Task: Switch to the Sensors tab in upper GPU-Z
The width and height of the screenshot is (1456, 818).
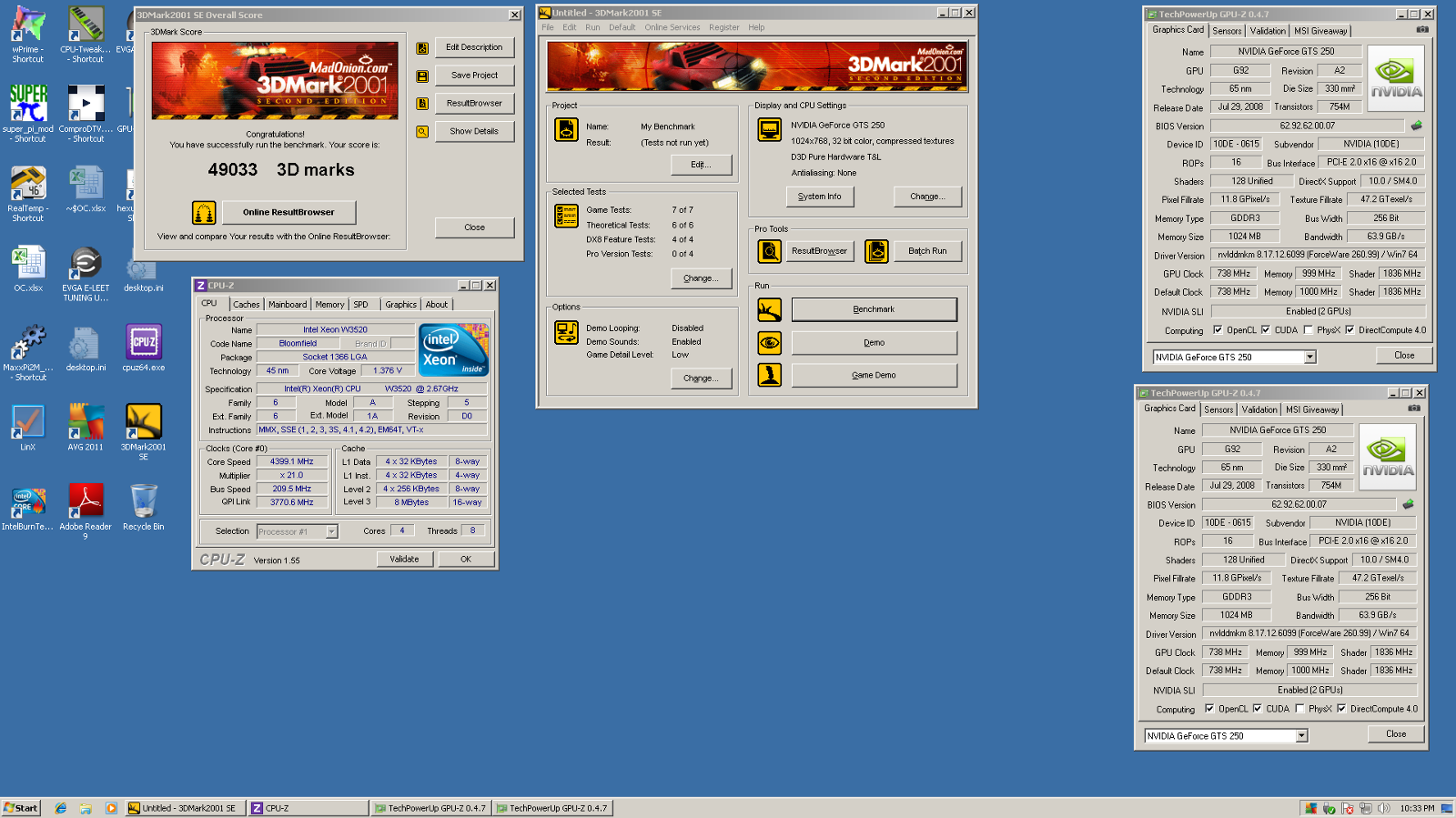Action: [1227, 31]
